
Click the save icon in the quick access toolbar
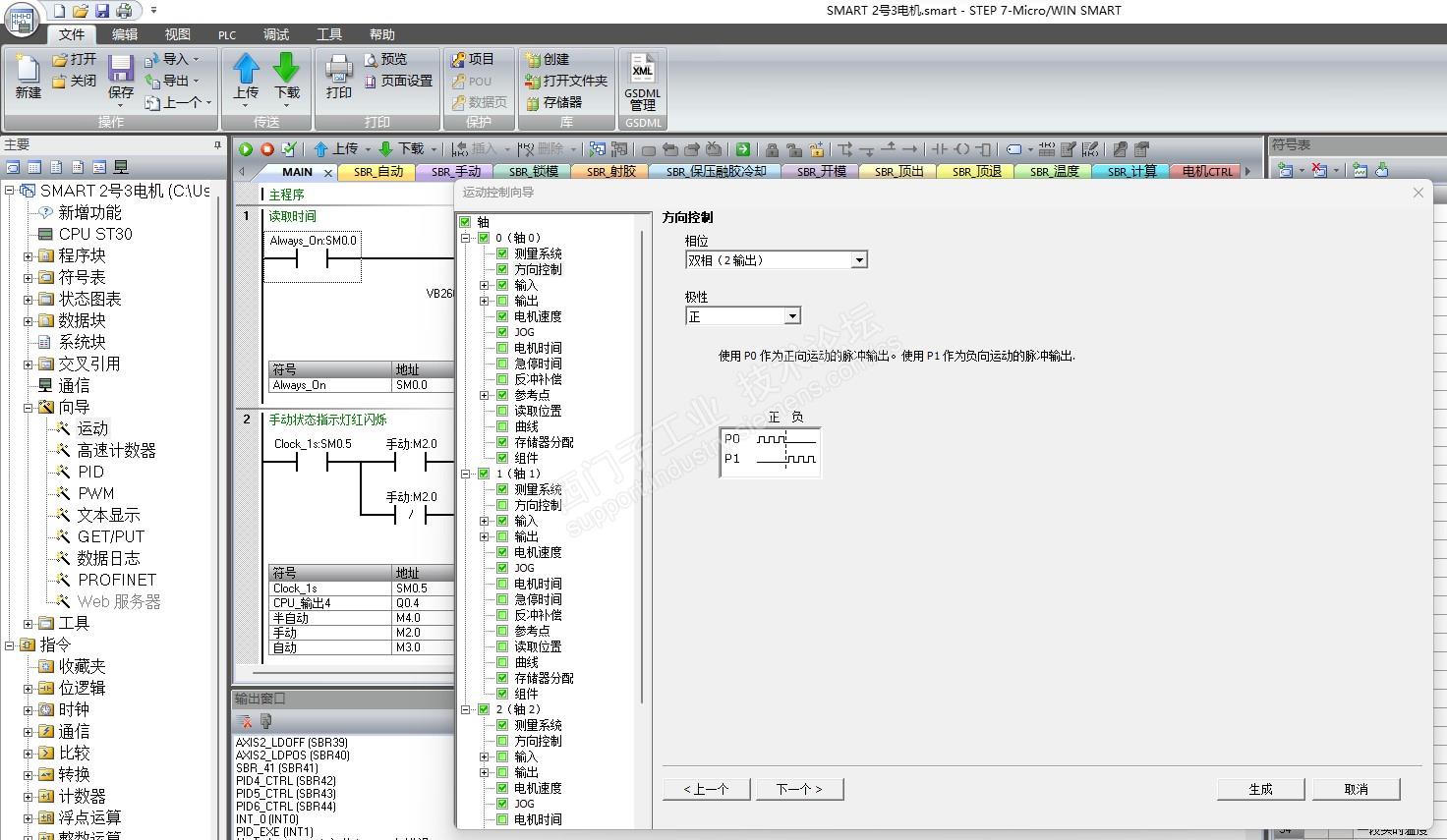[x=102, y=11]
